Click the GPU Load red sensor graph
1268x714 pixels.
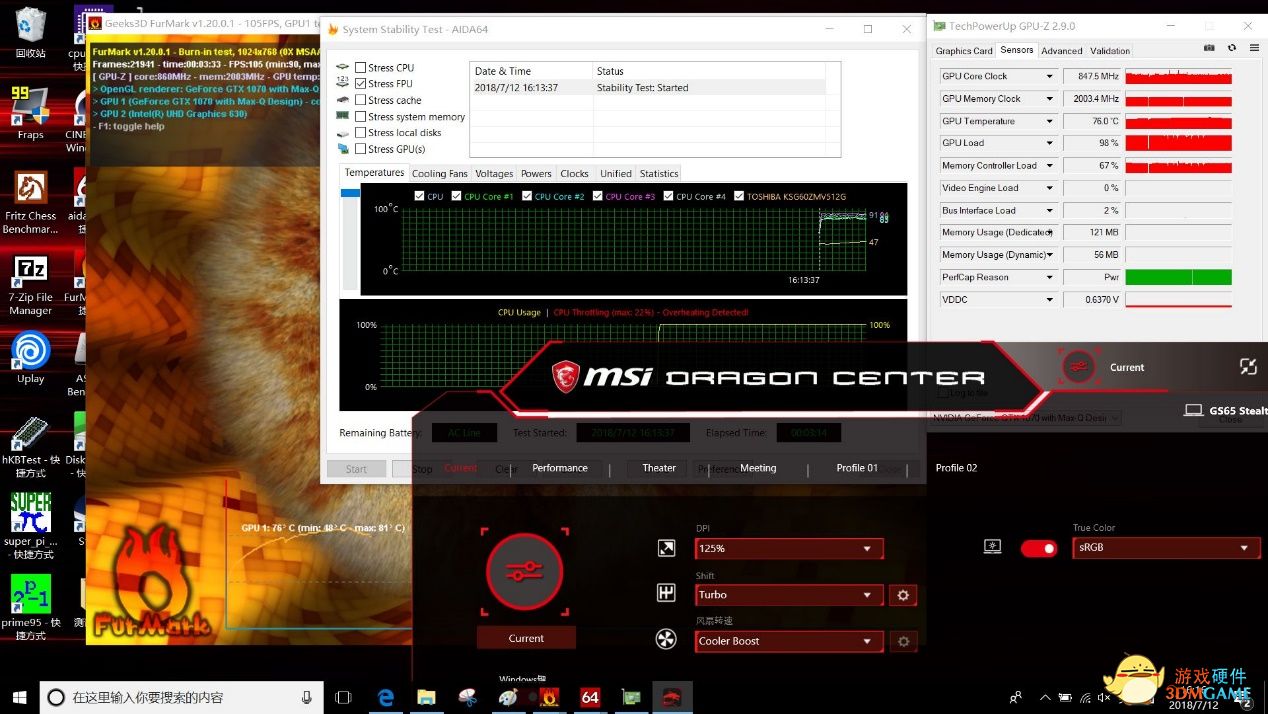pyautogui.click(x=1178, y=143)
